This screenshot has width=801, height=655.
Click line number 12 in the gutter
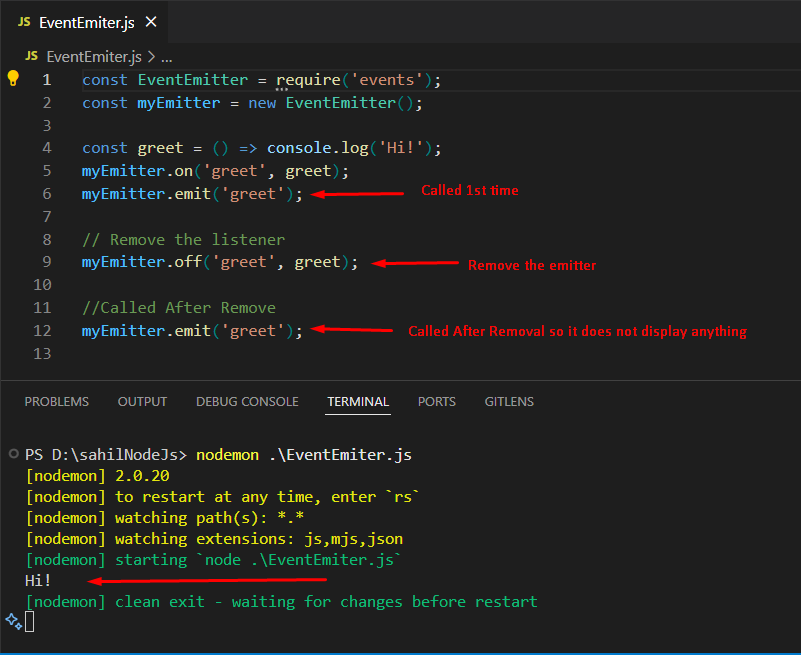pyautogui.click(x=42, y=330)
